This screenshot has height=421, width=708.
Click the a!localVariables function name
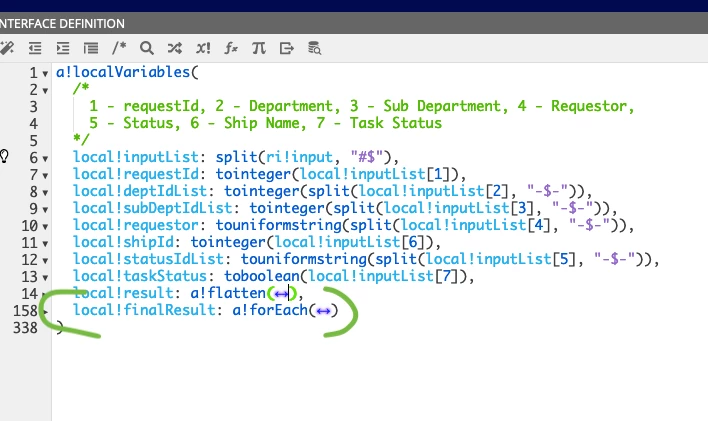click(x=123, y=72)
